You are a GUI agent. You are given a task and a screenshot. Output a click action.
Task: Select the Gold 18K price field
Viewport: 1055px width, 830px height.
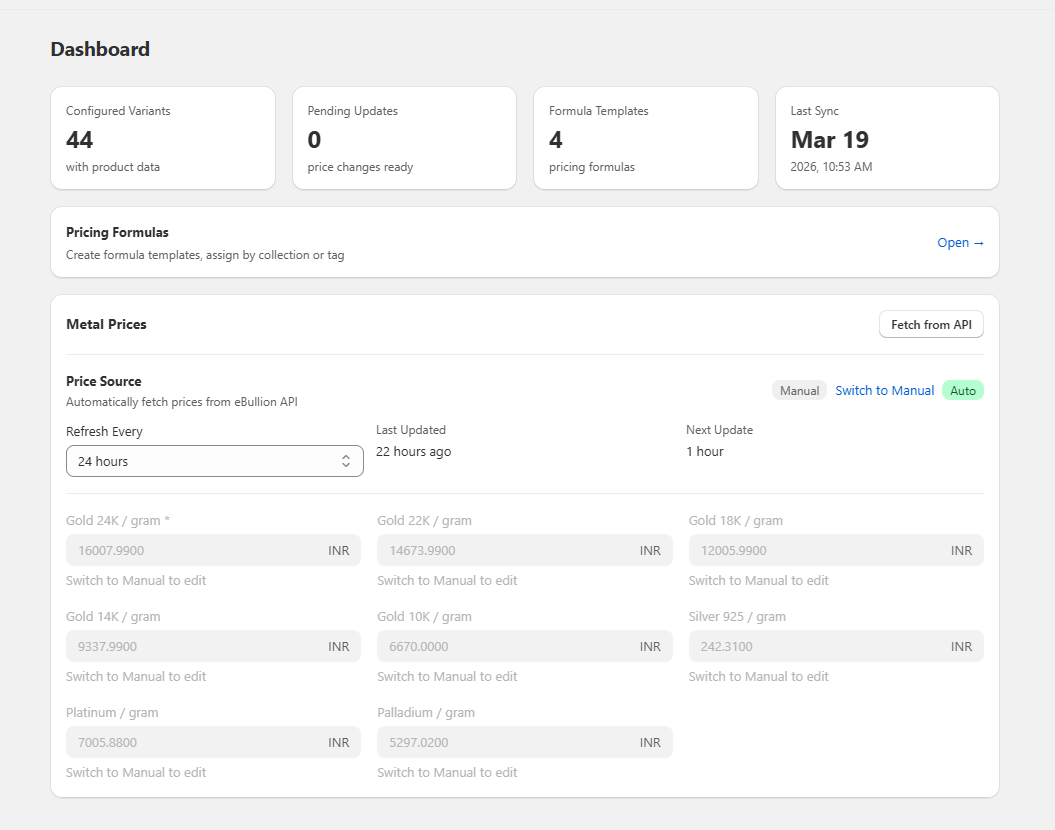pyautogui.click(x=835, y=550)
